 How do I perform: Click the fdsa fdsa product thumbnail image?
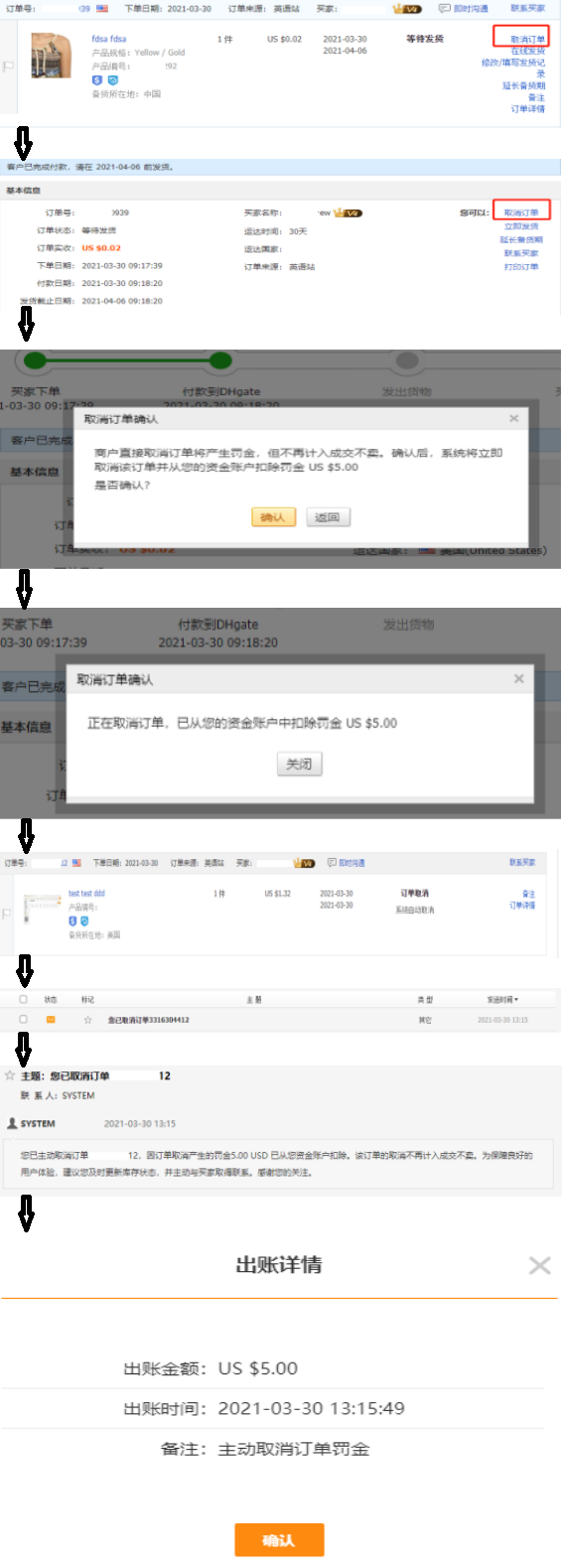click(x=51, y=56)
